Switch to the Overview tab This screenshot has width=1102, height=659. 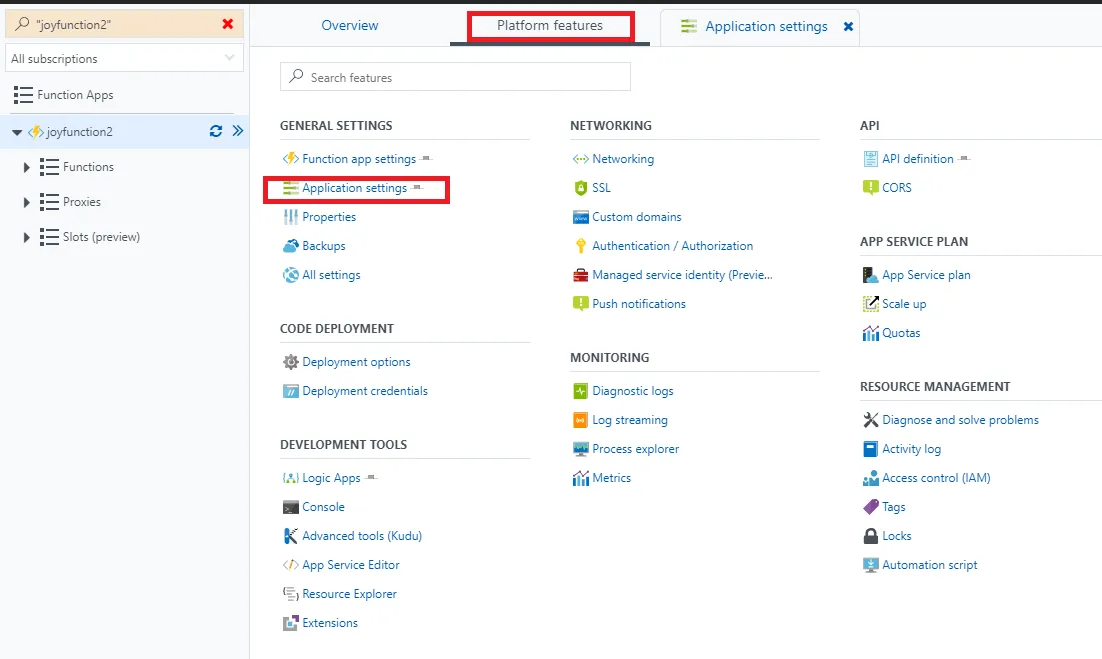pos(349,25)
